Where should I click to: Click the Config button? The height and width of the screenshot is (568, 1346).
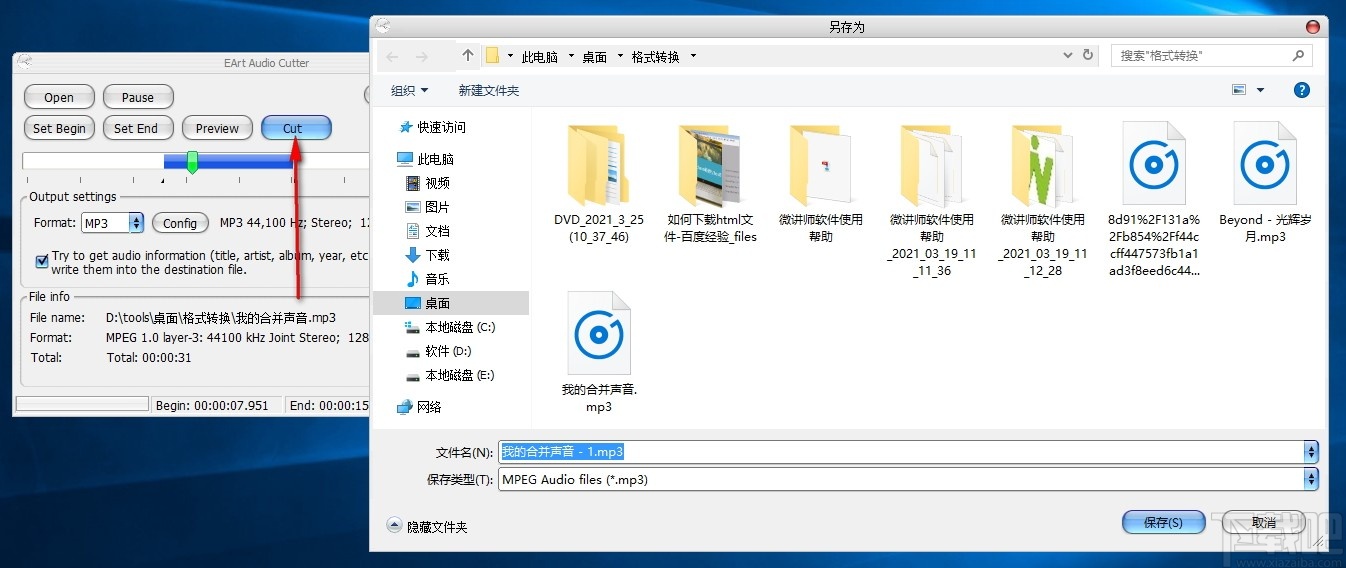click(180, 223)
